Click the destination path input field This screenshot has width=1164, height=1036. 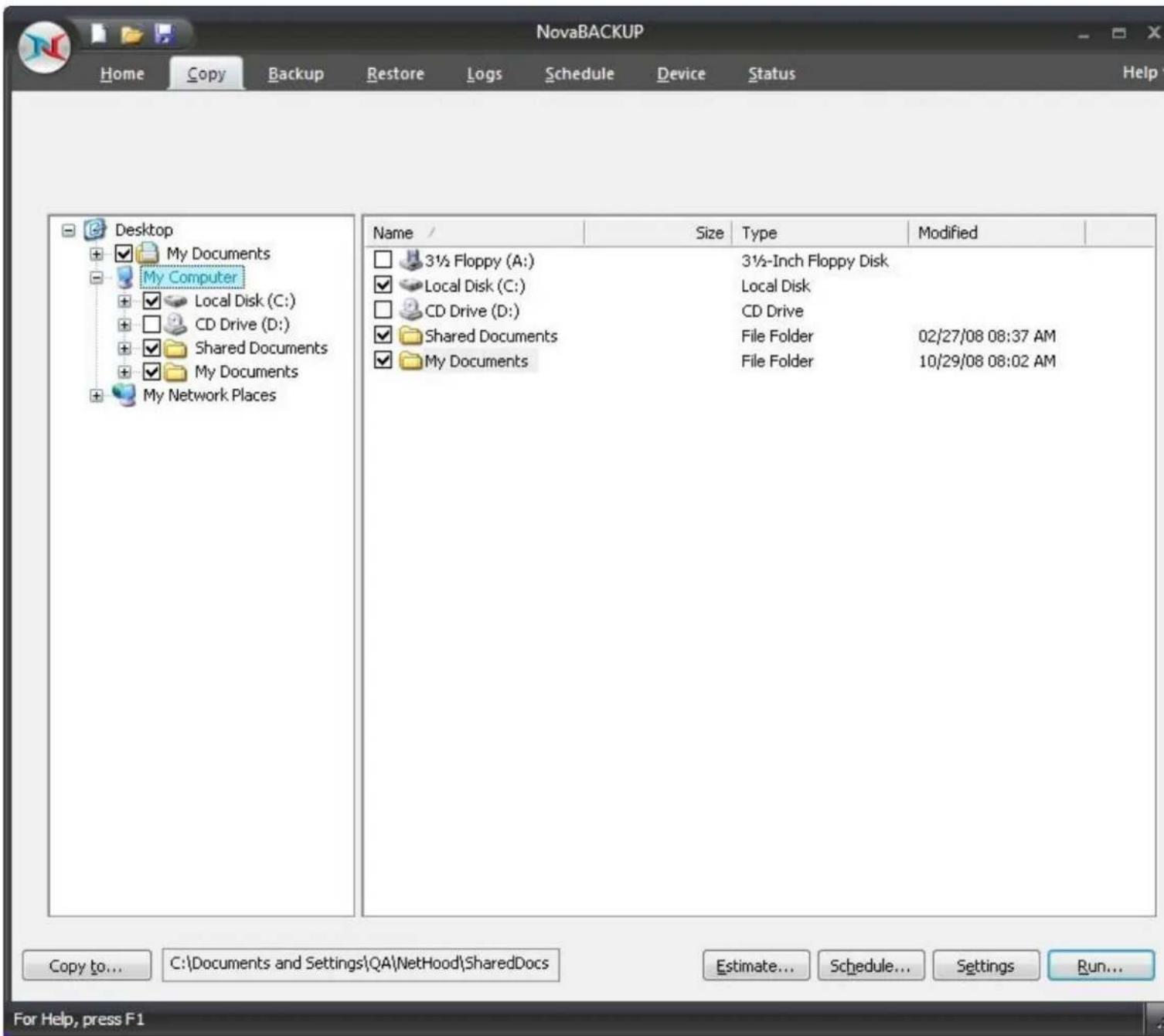click(x=361, y=964)
